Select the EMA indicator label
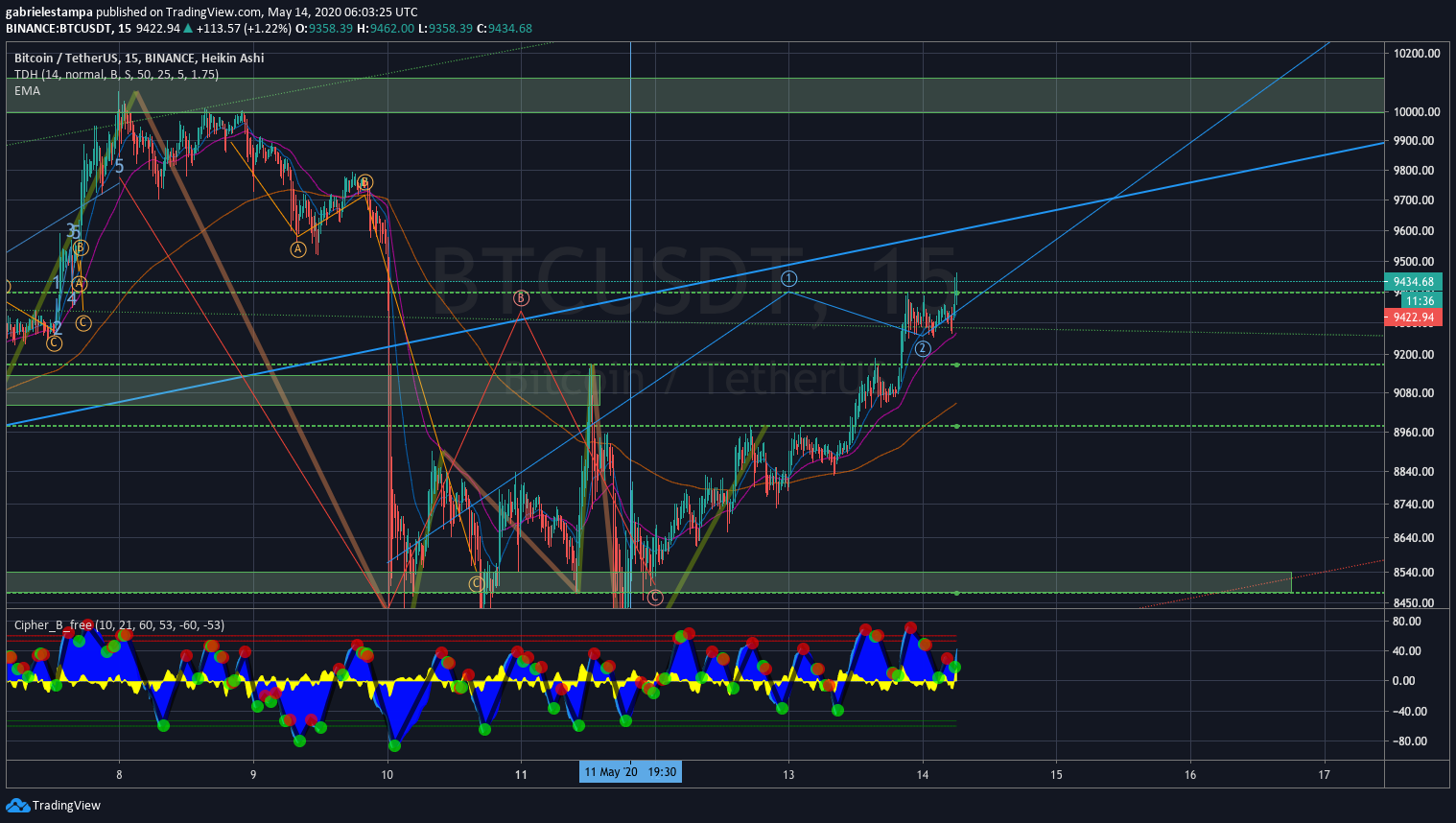This screenshot has width=1456, height=823. [27, 90]
